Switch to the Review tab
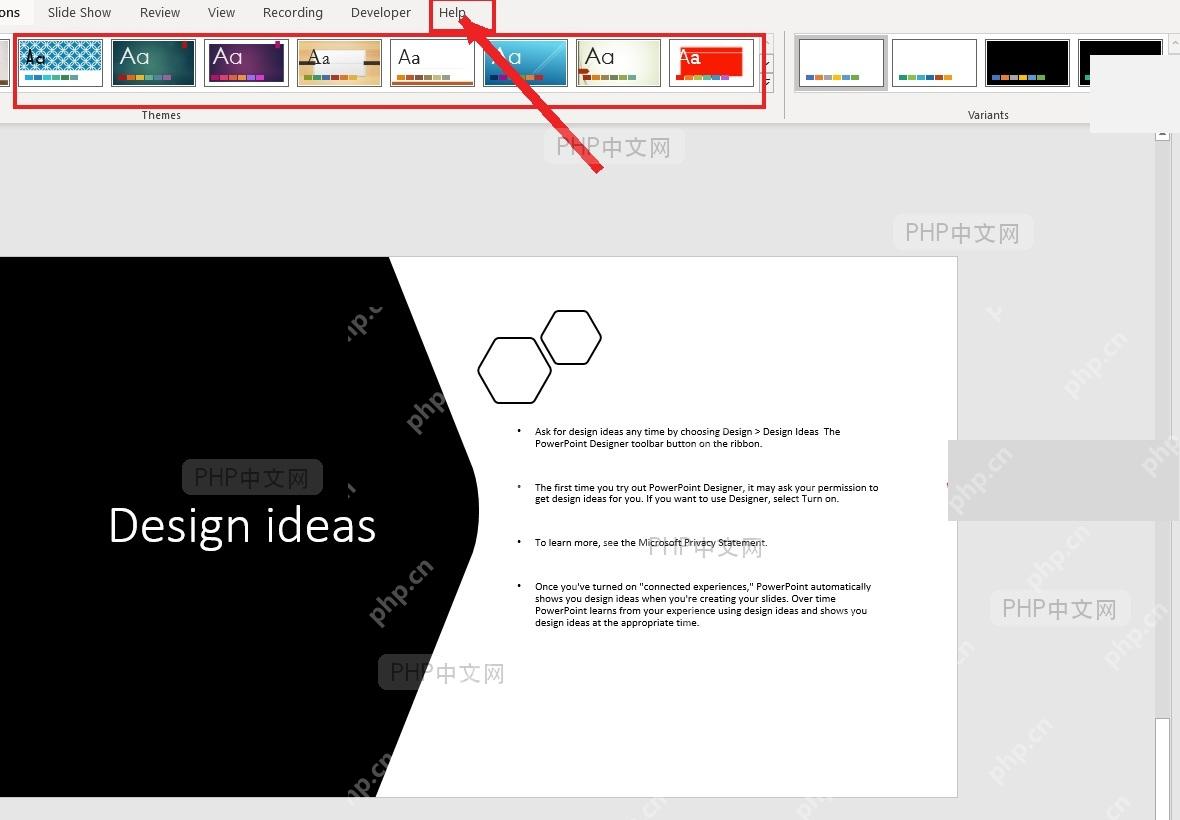This screenshot has width=1180, height=820. (x=160, y=13)
